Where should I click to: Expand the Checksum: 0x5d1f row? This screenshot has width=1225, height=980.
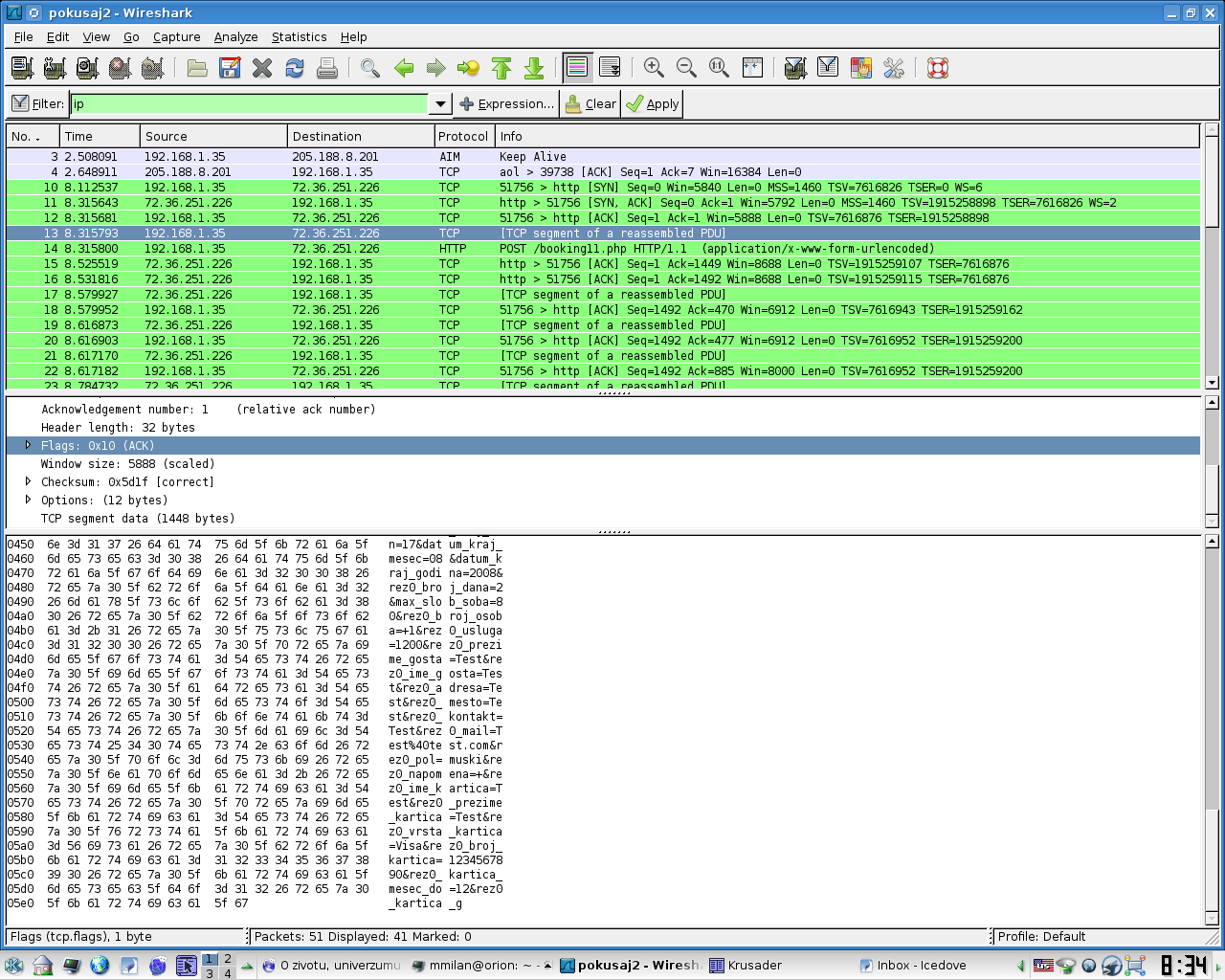(x=28, y=481)
